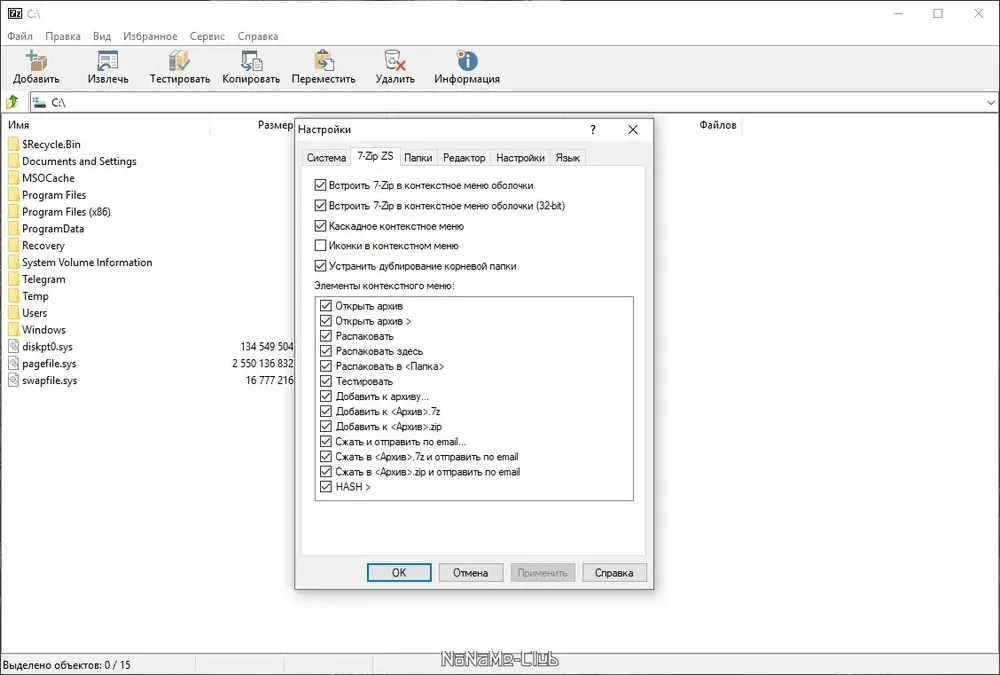
Task: Close the Настройки dialog with X
Action: click(633, 130)
